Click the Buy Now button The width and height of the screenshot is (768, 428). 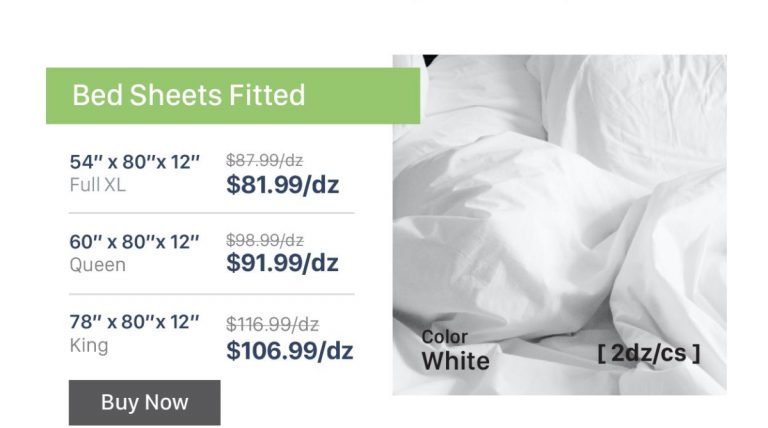tap(144, 402)
